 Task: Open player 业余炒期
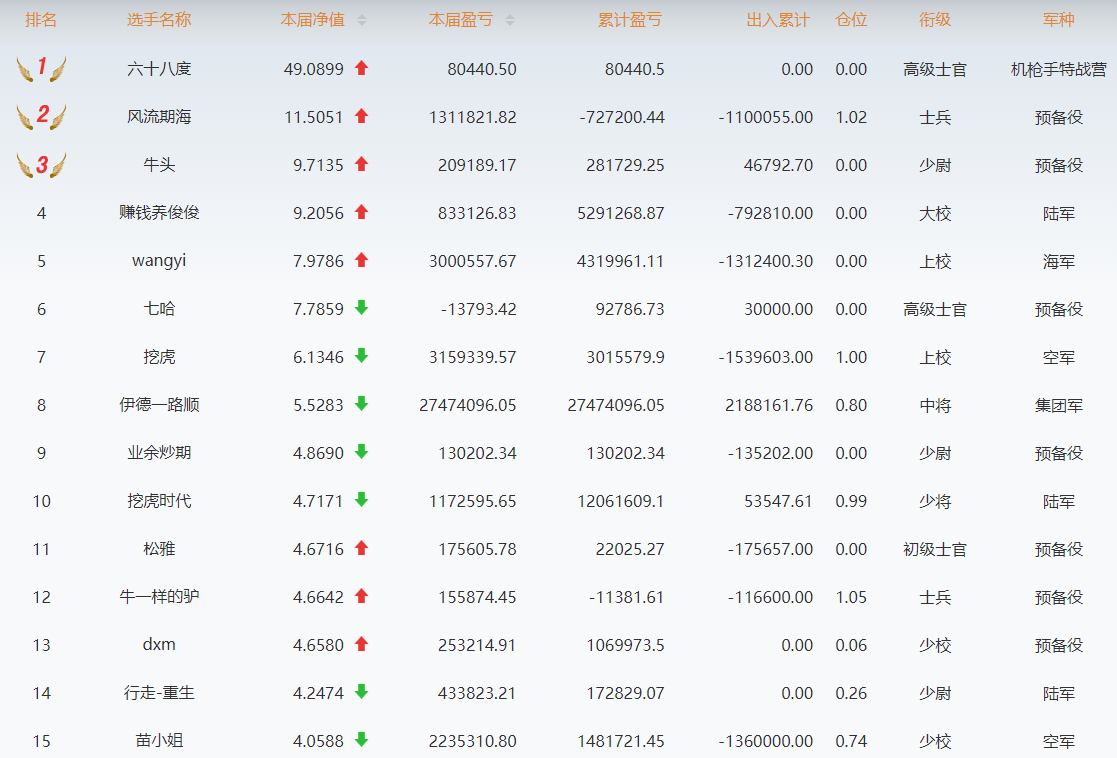coord(159,453)
